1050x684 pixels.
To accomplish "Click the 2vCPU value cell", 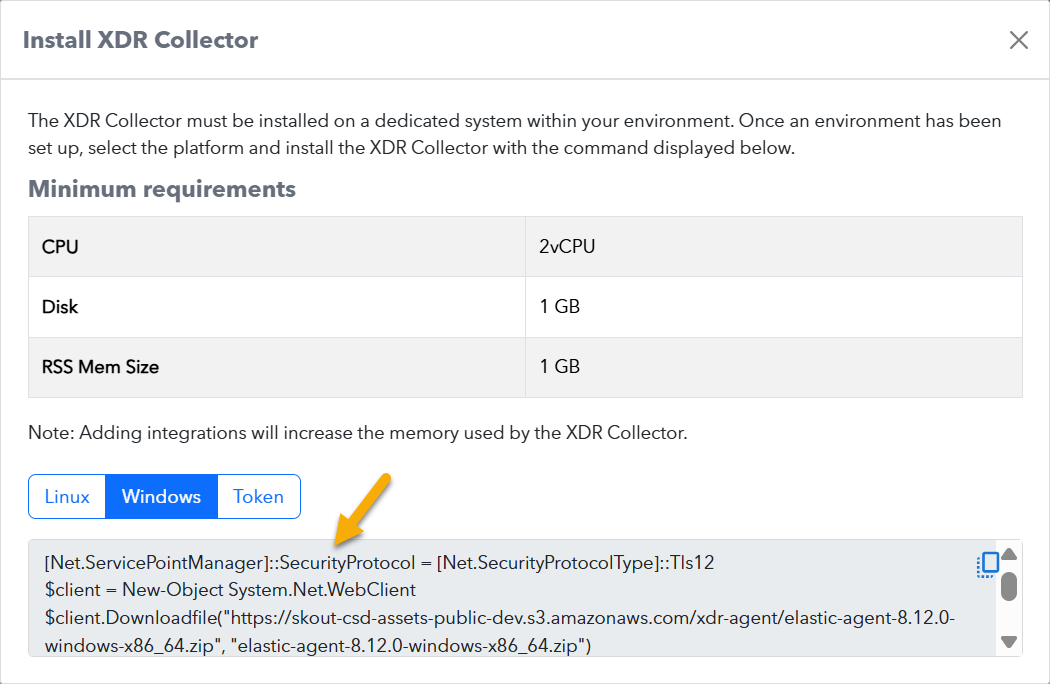I will click(x=567, y=246).
